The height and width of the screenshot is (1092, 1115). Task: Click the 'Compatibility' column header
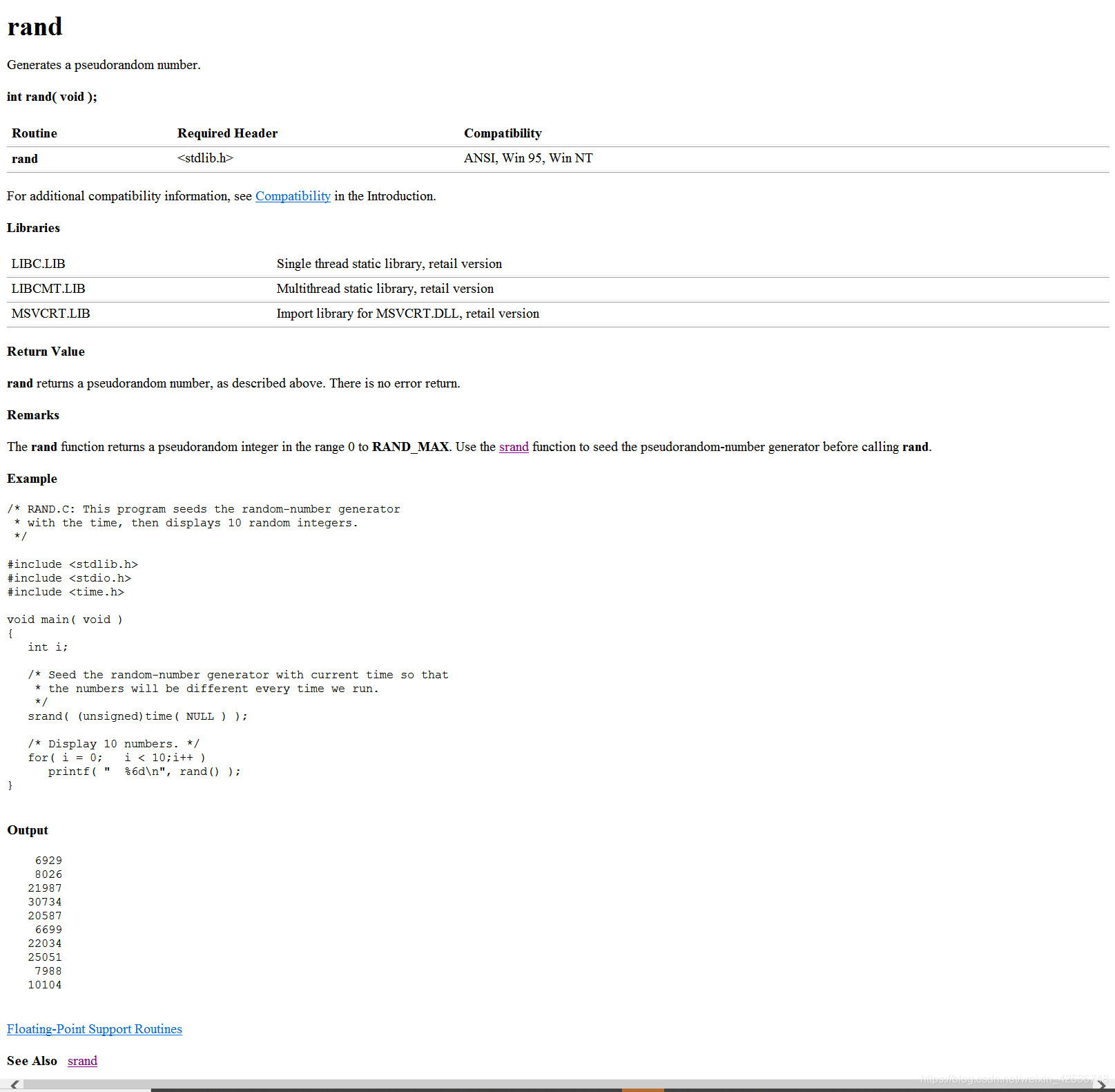click(503, 133)
